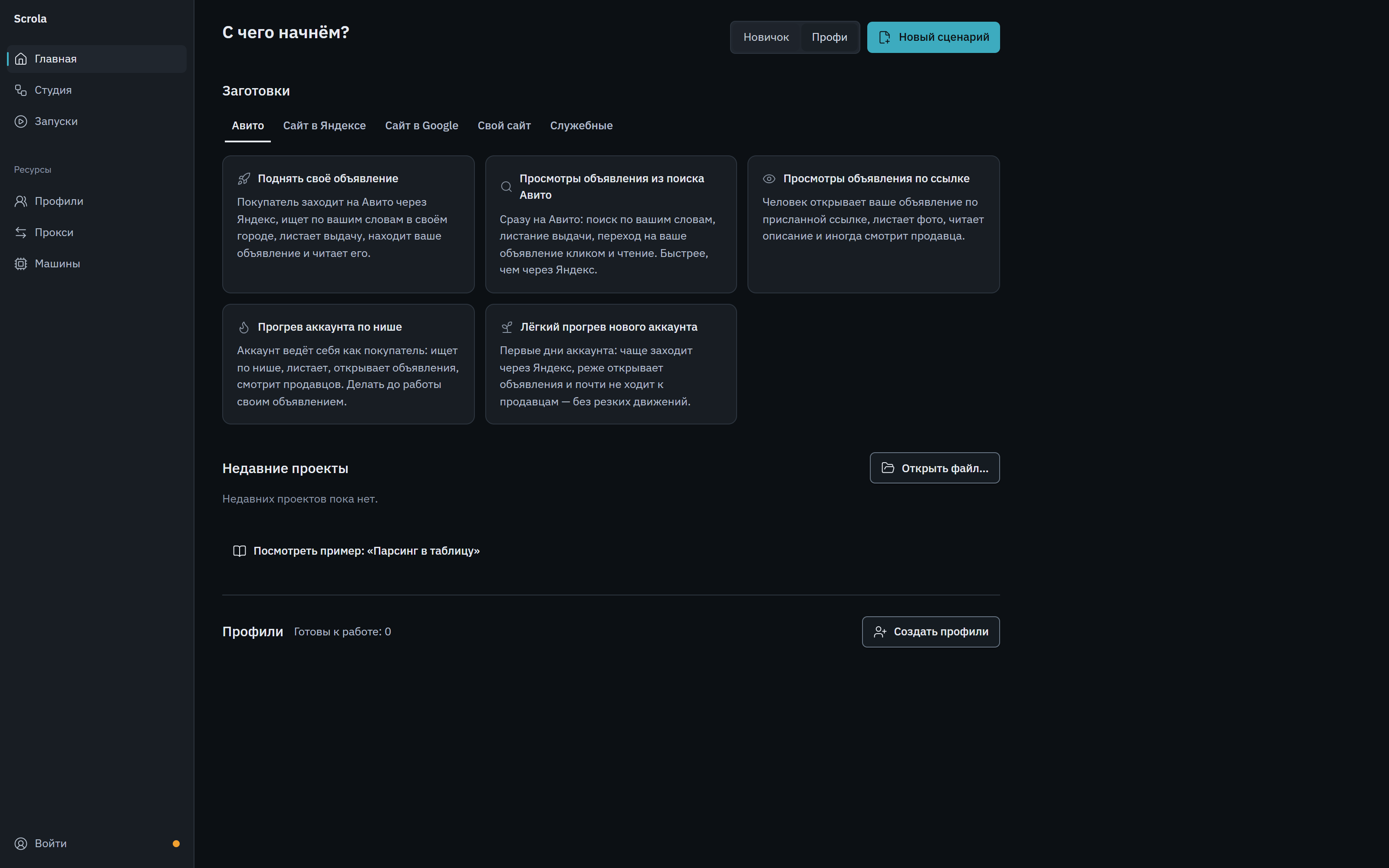Open the Сайт в Яндексе tab
Screen dimensions: 1389x868
click(x=324, y=126)
